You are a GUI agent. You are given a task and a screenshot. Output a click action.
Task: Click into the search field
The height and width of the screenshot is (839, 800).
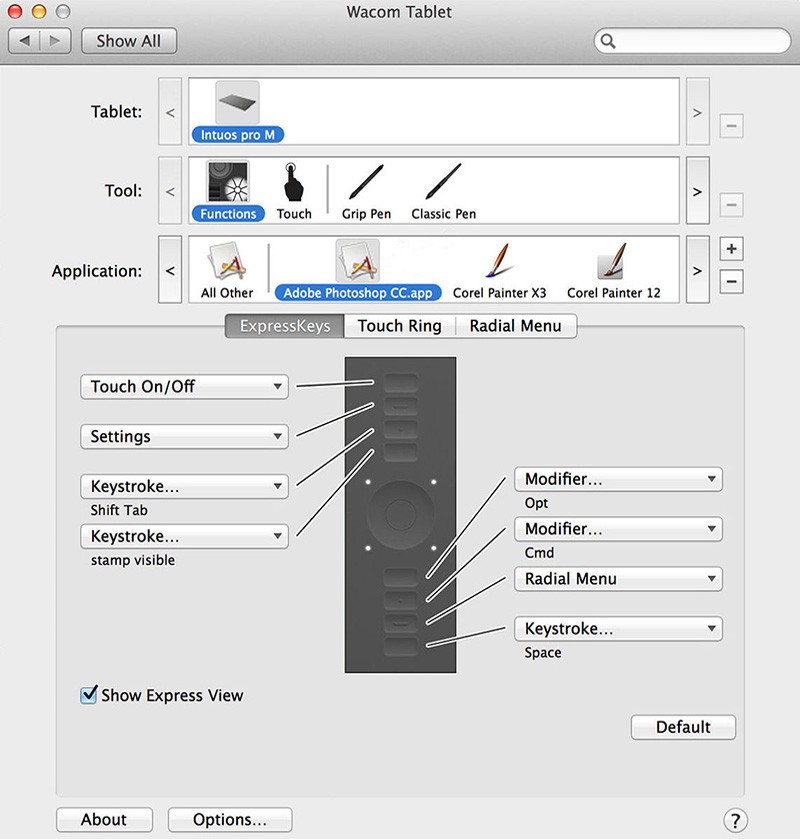pyautogui.click(x=692, y=41)
